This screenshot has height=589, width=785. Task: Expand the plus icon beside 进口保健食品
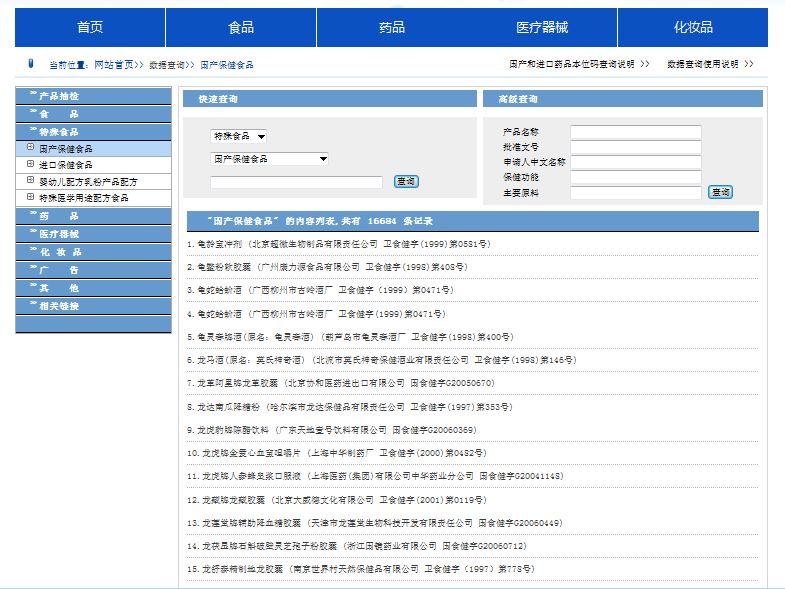[x=31, y=164]
